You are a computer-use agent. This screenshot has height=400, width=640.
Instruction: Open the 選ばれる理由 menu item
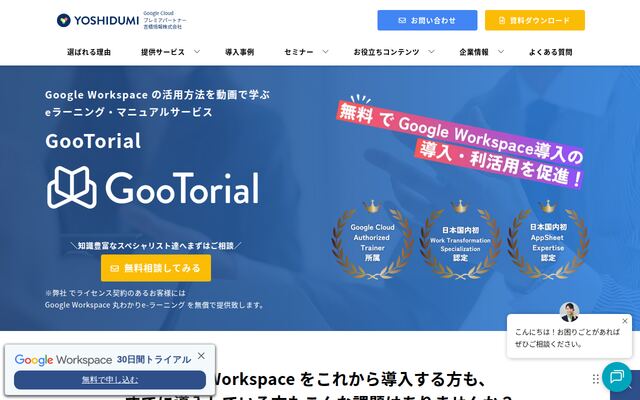tap(89, 52)
